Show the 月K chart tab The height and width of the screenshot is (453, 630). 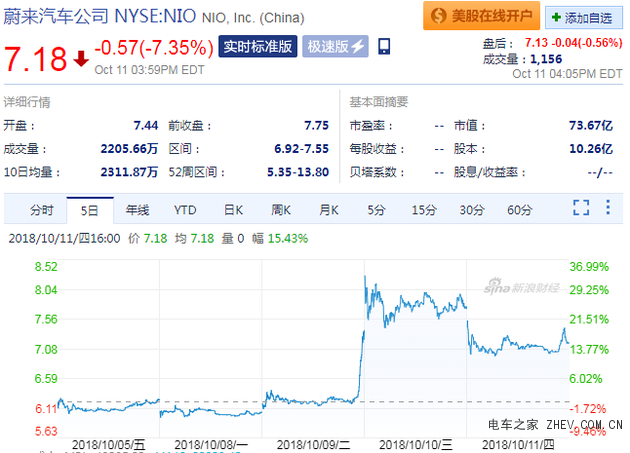tap(329, 210)
